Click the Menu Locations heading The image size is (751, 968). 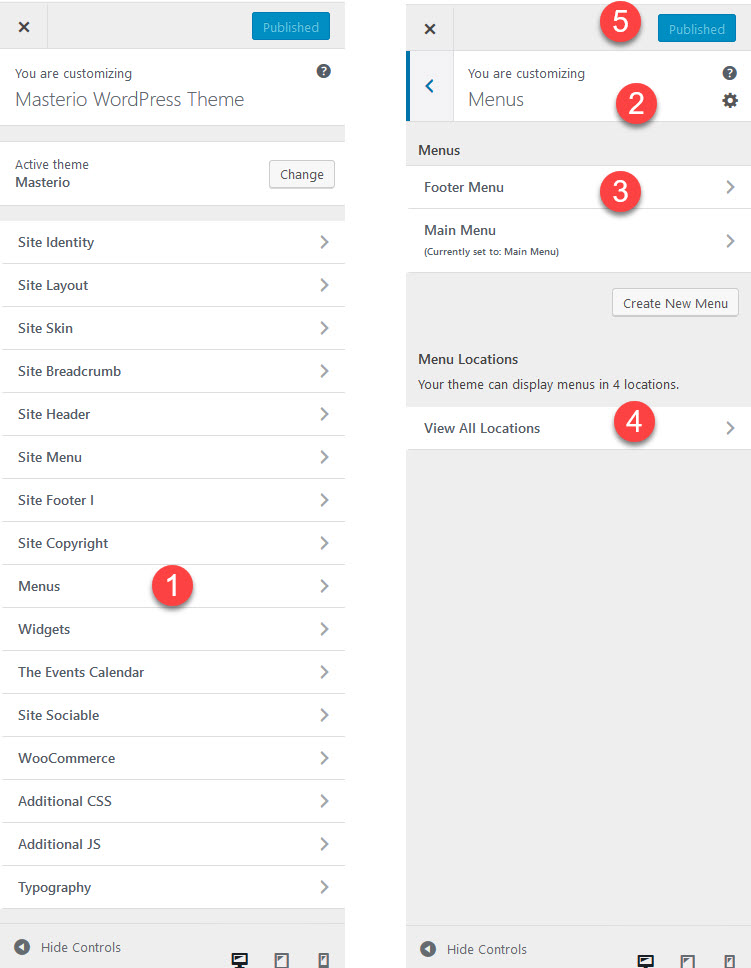coord(468,359)
